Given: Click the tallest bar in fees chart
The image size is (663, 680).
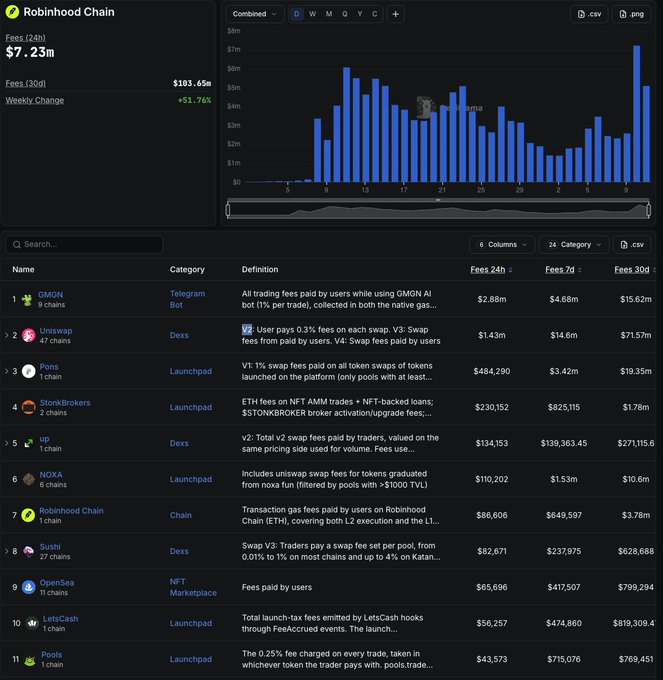Looking at the screenshot, I should click(x=636, y=114).
